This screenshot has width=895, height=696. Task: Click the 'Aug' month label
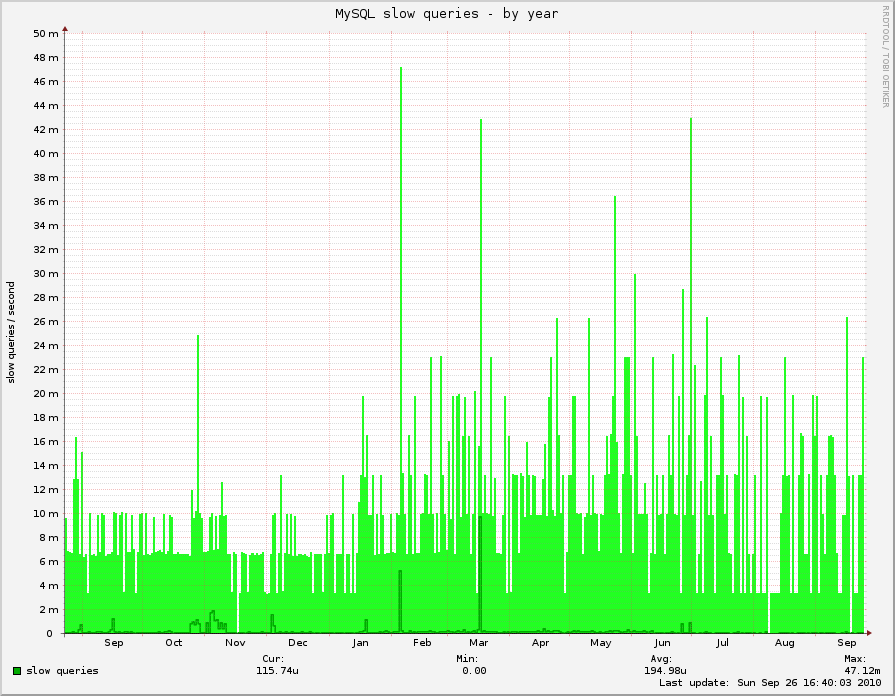pyautogui.click(x=784, y=643)
